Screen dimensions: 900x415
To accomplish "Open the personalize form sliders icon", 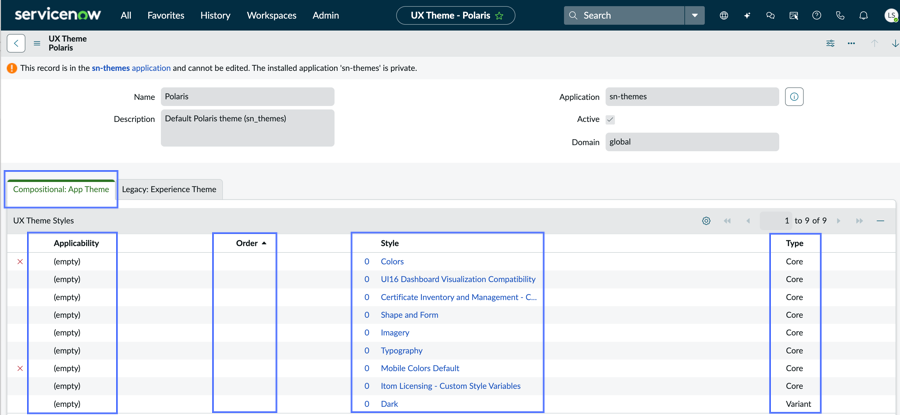I will (x=830, y=43).
